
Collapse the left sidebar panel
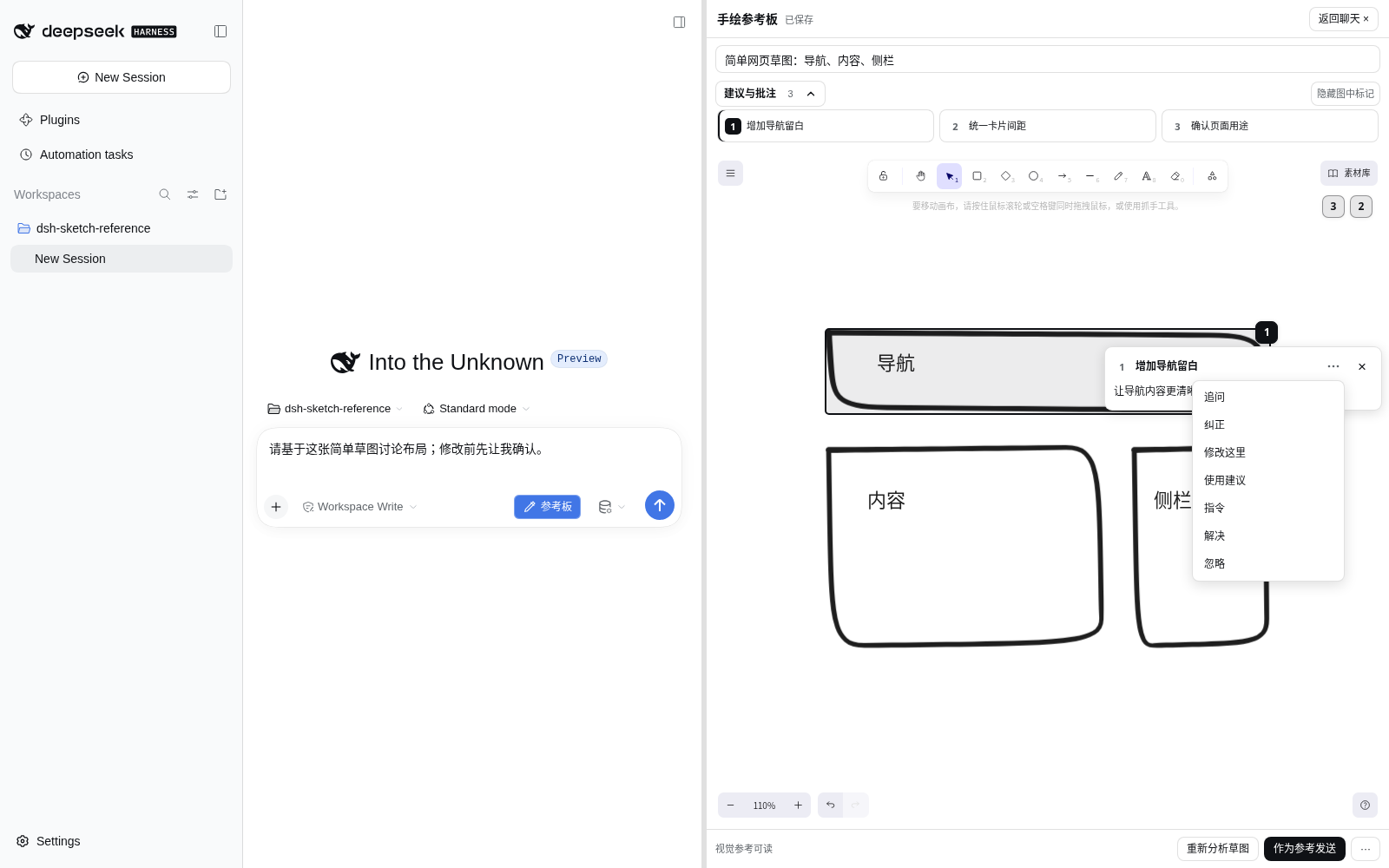[221, 31]
